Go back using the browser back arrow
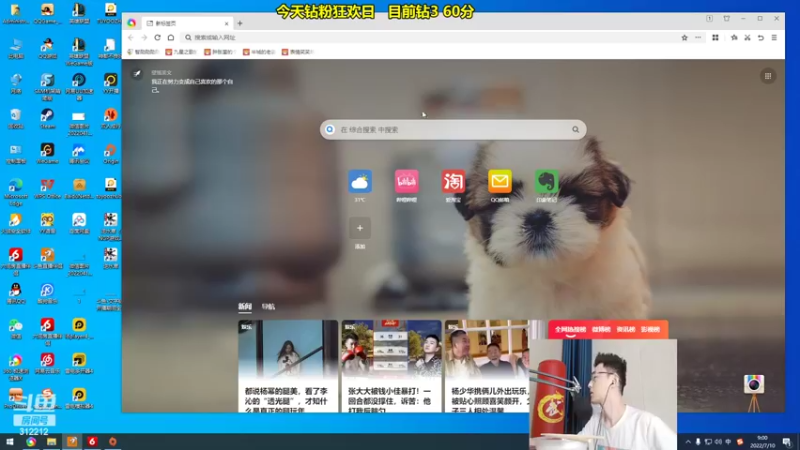 pos(131,37)
